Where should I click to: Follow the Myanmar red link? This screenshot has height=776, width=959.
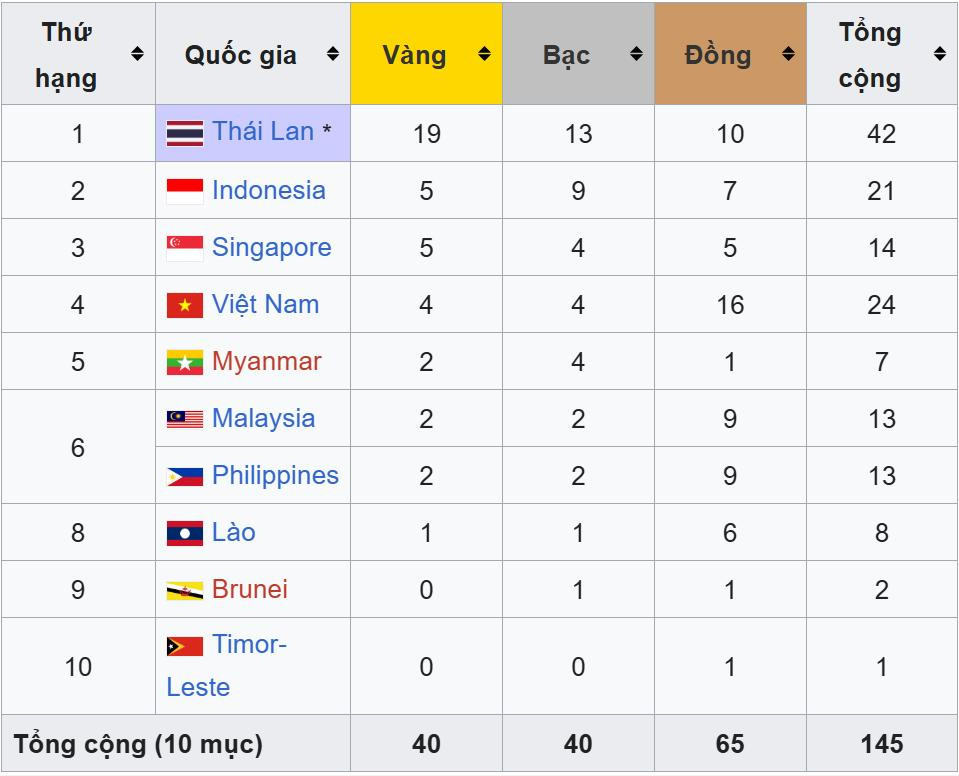[266, 361]
